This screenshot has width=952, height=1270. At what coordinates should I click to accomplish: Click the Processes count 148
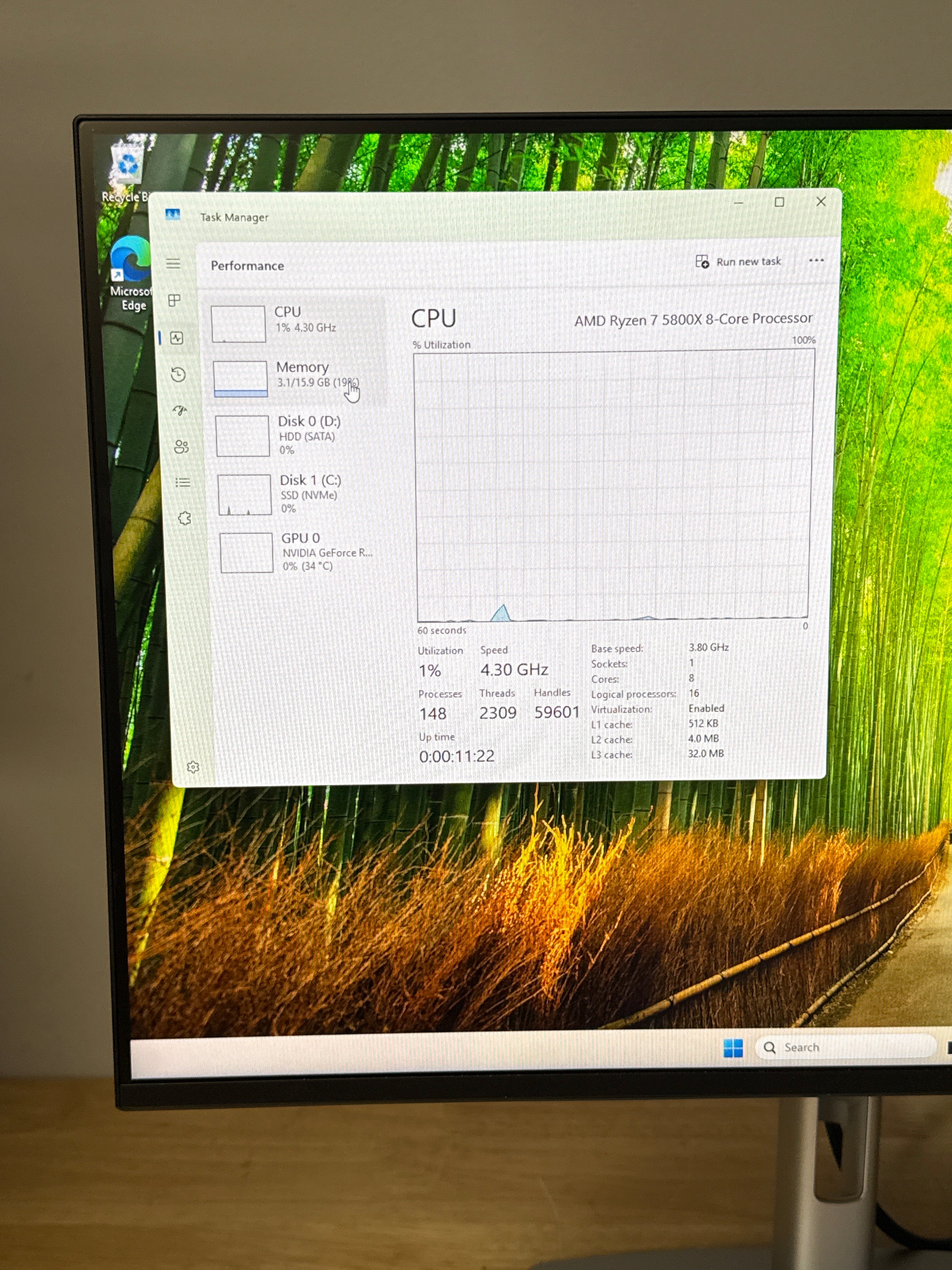433,714
